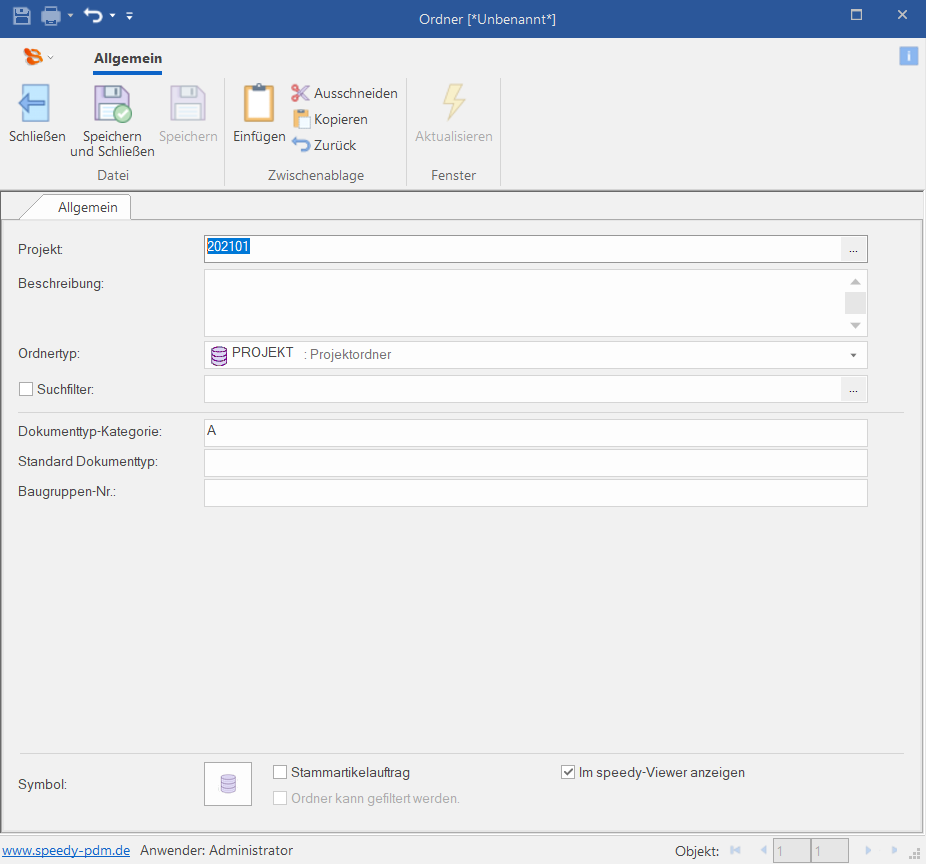Viewport: 926px width, 864px height.
Task: Check the Stammartikelauftrag checkbox
Action: coord(280,772)
